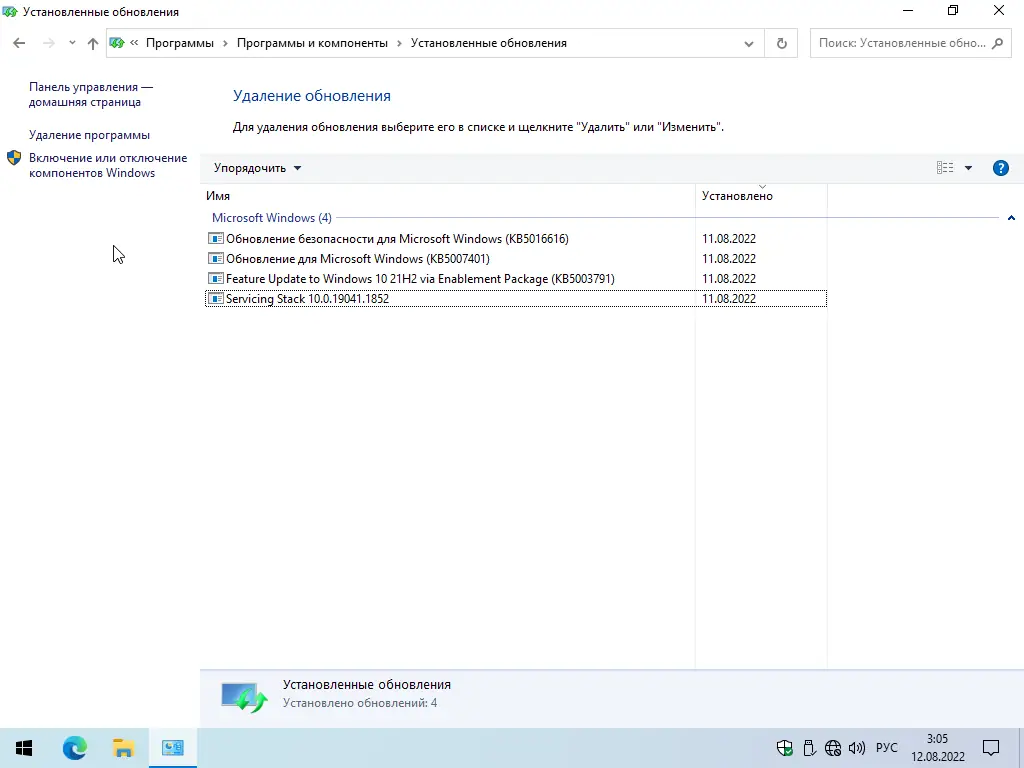The height and width of the screenshot is (768, 1024).
Task: Click the up-one-level arrow
Action: [x=93, y=43]
